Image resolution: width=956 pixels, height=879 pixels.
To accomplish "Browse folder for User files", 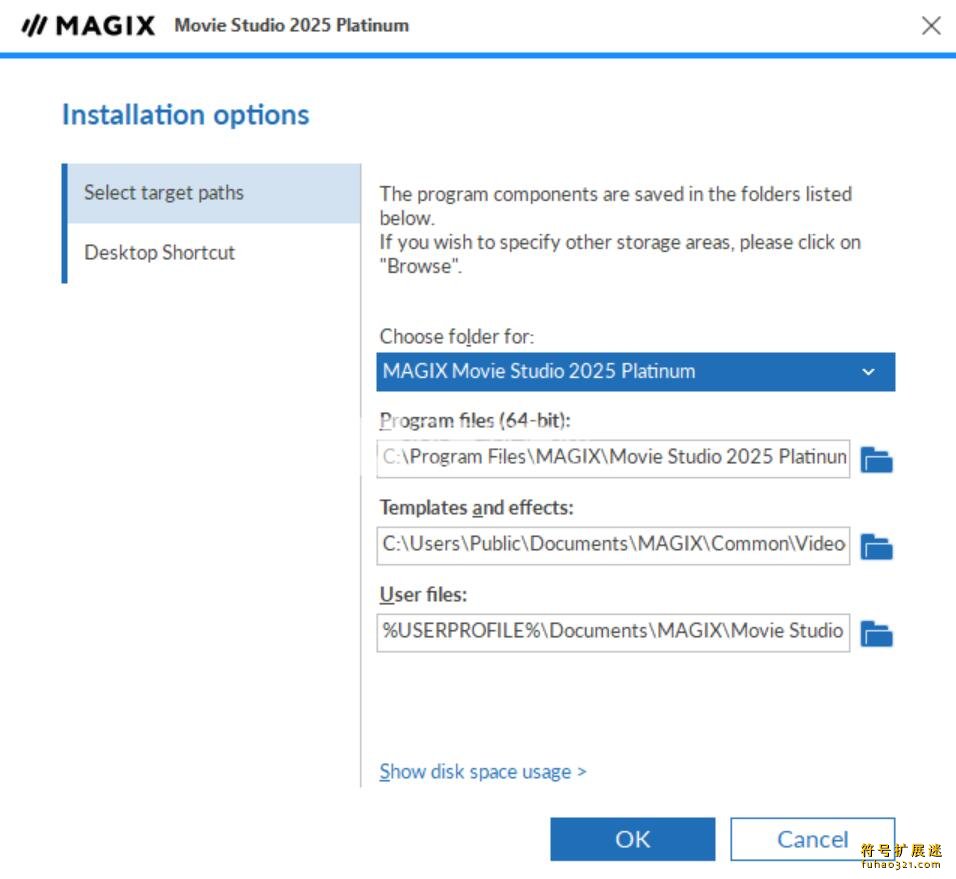I will coord(876,634).
